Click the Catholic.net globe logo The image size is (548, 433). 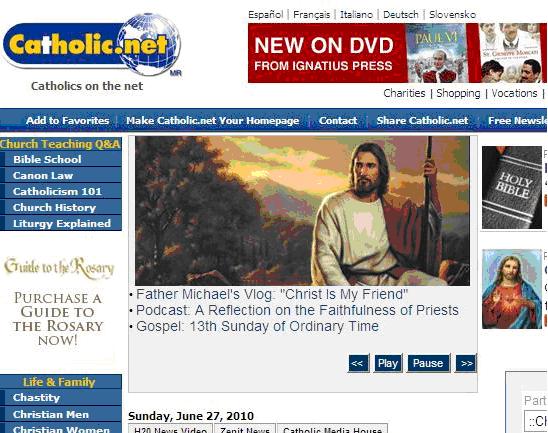coord(92,45)
